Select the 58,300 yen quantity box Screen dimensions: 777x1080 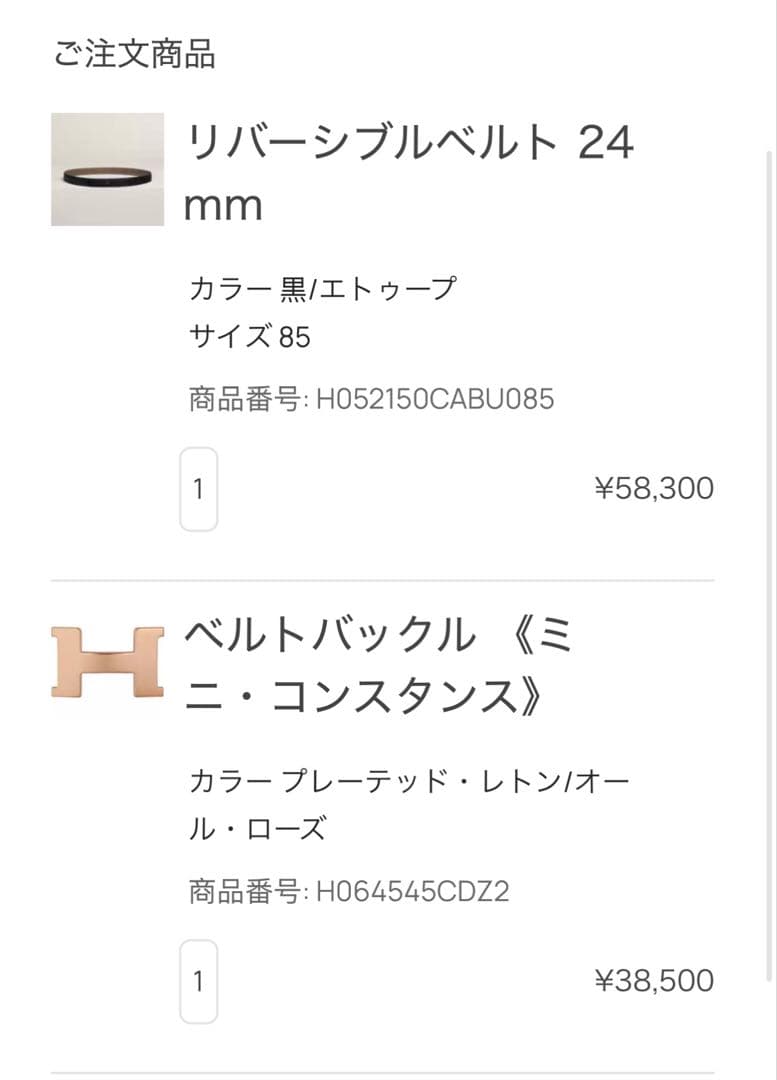click(x=198, y=489)
